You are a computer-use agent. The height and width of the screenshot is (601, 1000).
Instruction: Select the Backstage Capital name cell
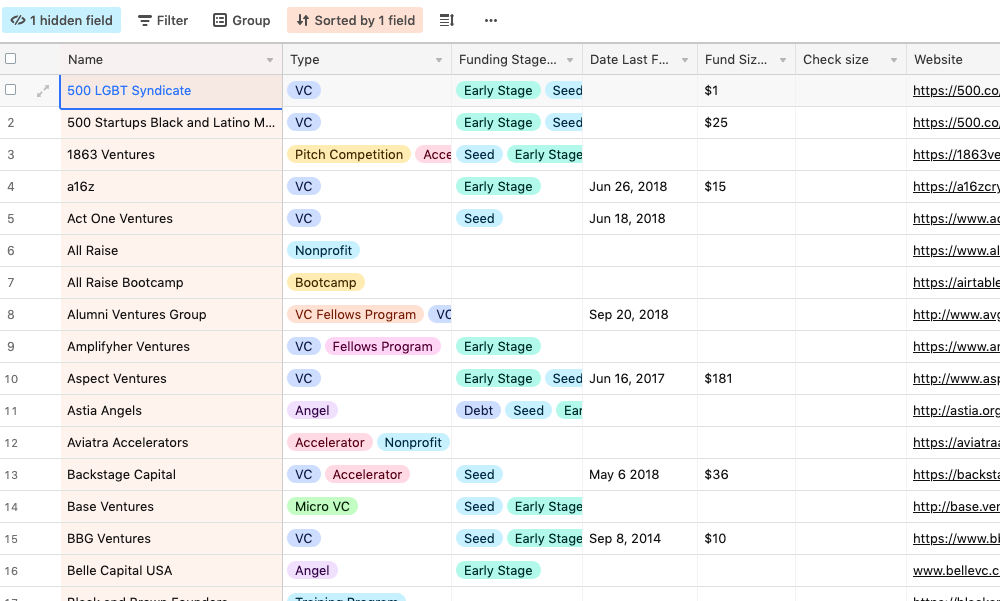[171, 475]
